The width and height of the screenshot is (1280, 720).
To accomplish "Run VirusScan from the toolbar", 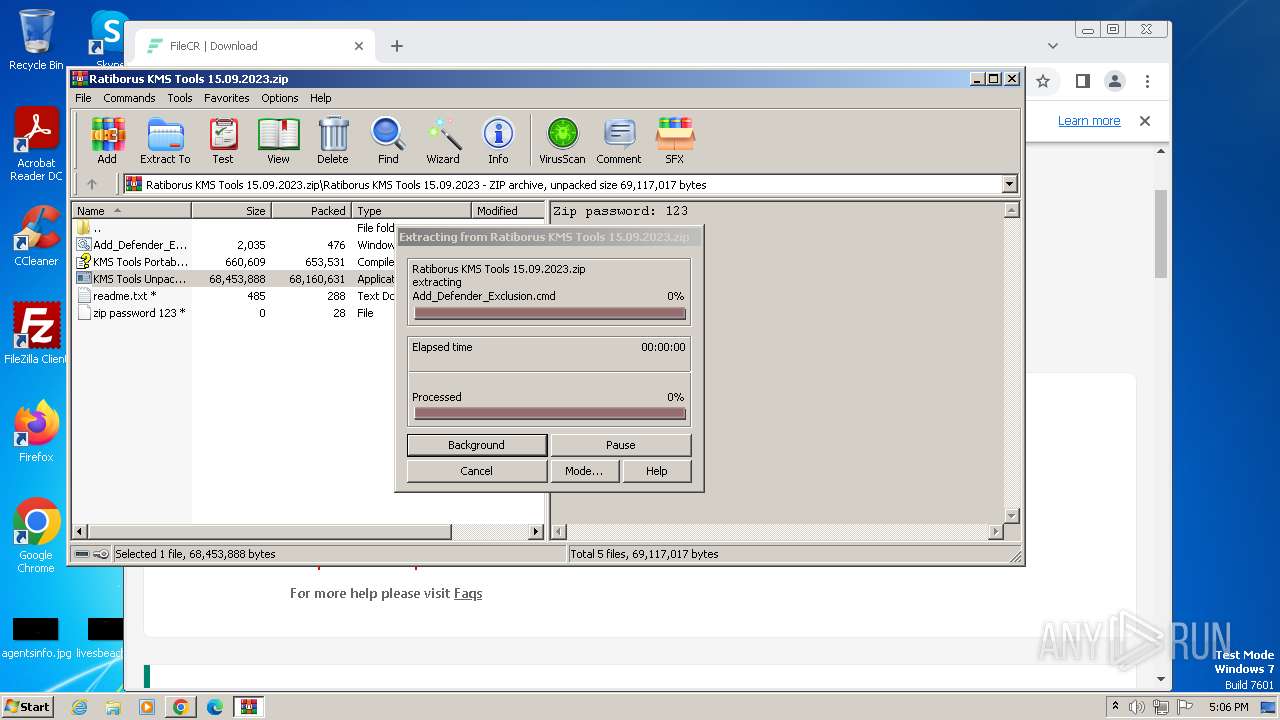I will point(562,141).
